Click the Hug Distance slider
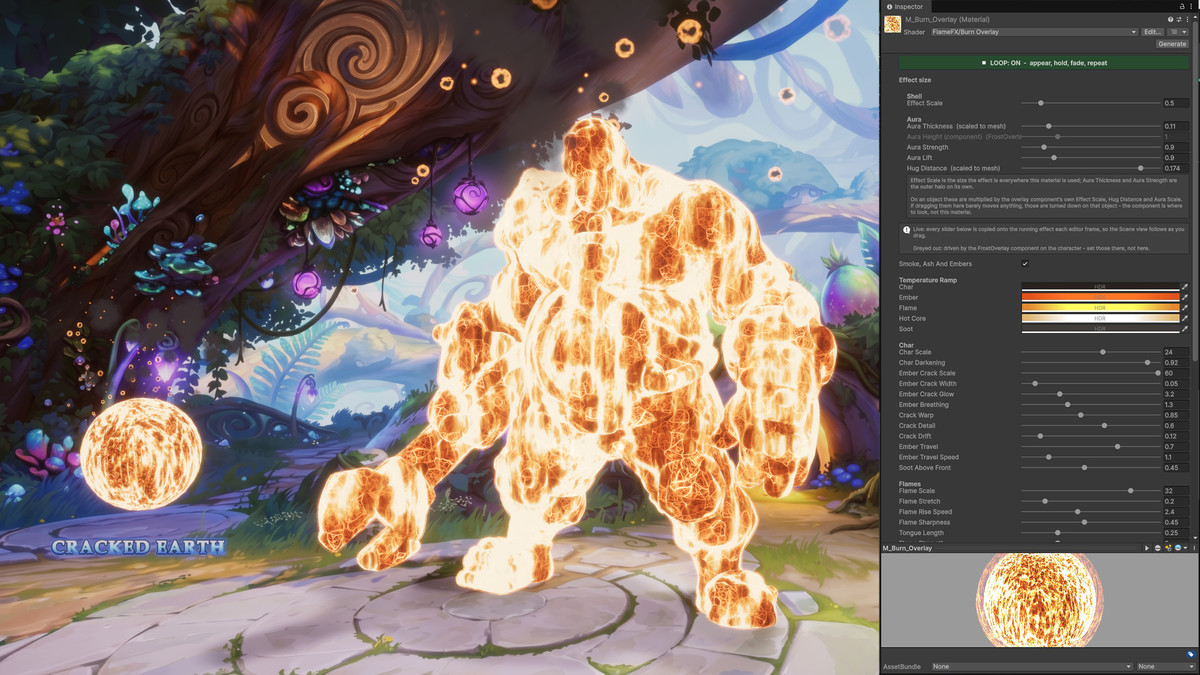The height and width of the screenshot is (675, 1200). pyautogui.click(x=1090, y=168)
